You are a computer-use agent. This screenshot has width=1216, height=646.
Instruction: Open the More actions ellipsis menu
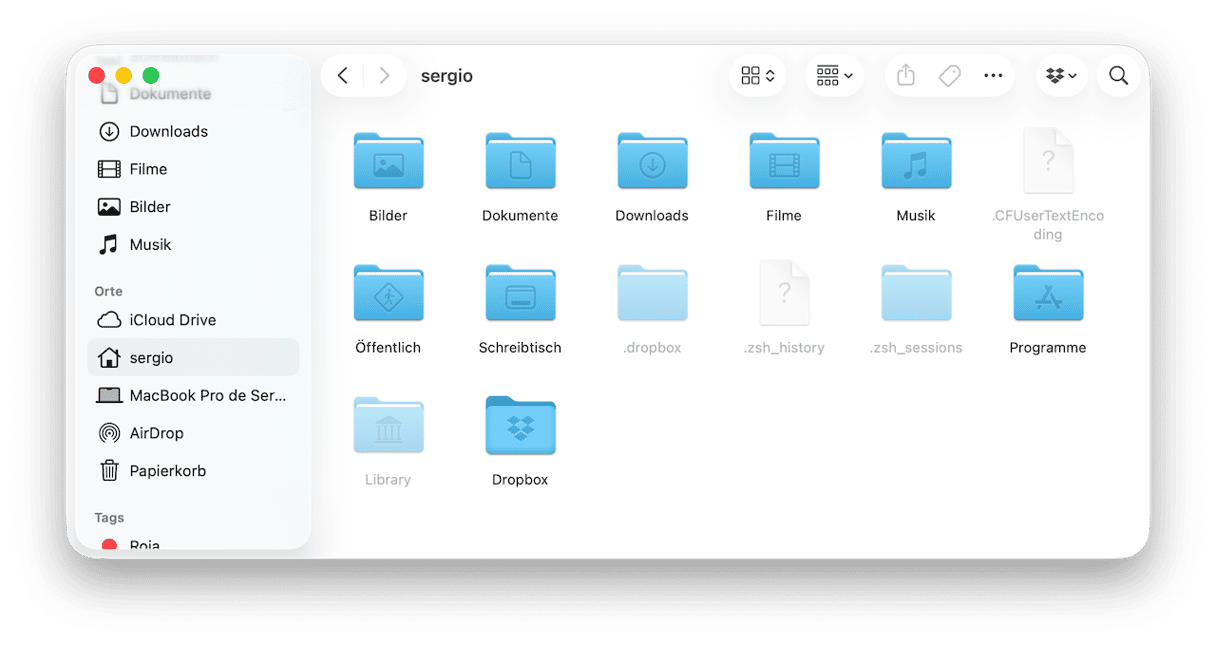(x=993, y=76)
